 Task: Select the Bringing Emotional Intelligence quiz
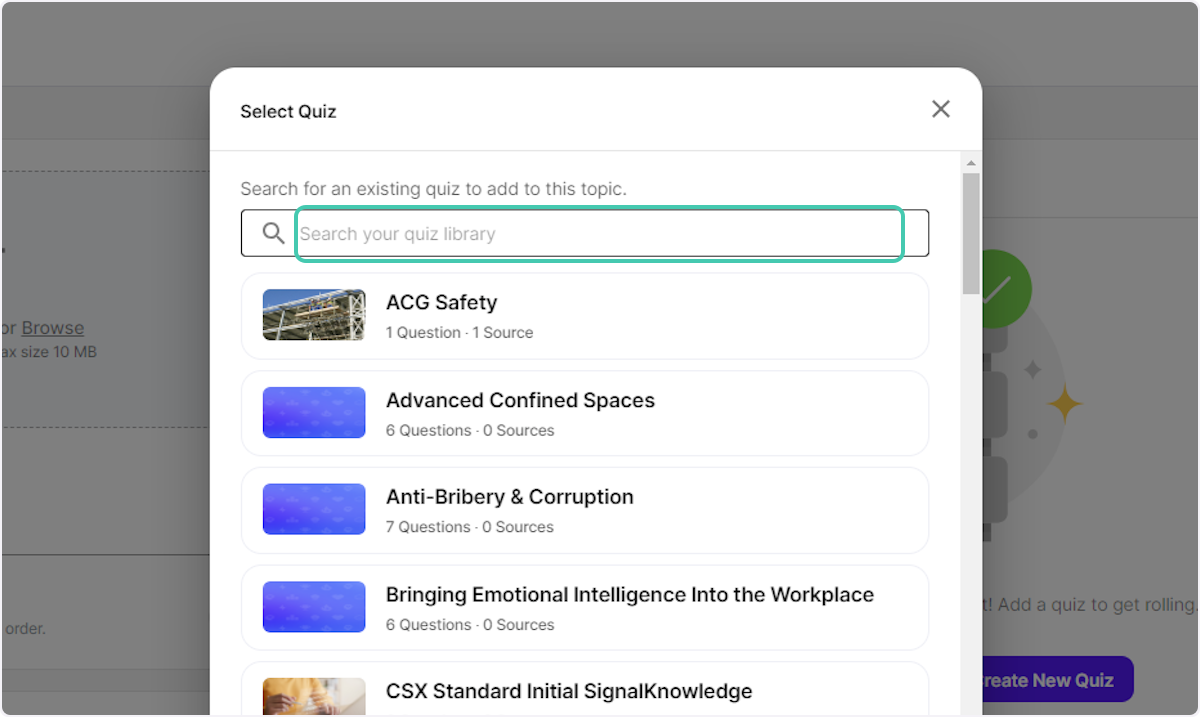[x=584, y=607]
